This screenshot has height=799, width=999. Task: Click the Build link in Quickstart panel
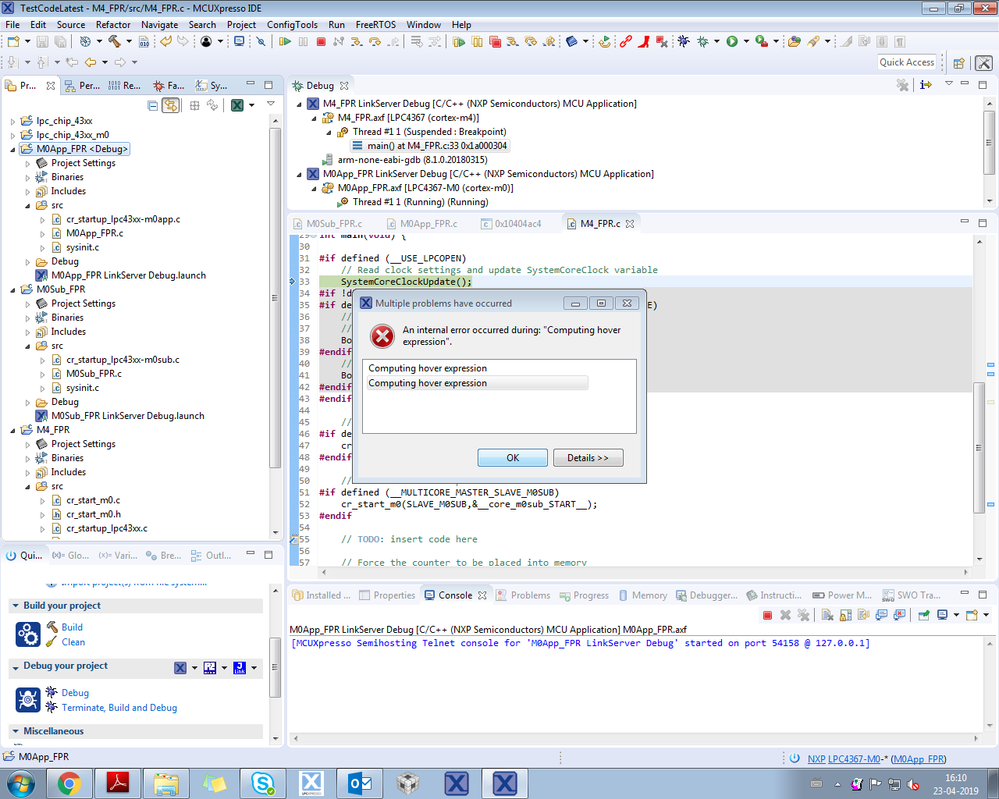click(x=72, y=628)
